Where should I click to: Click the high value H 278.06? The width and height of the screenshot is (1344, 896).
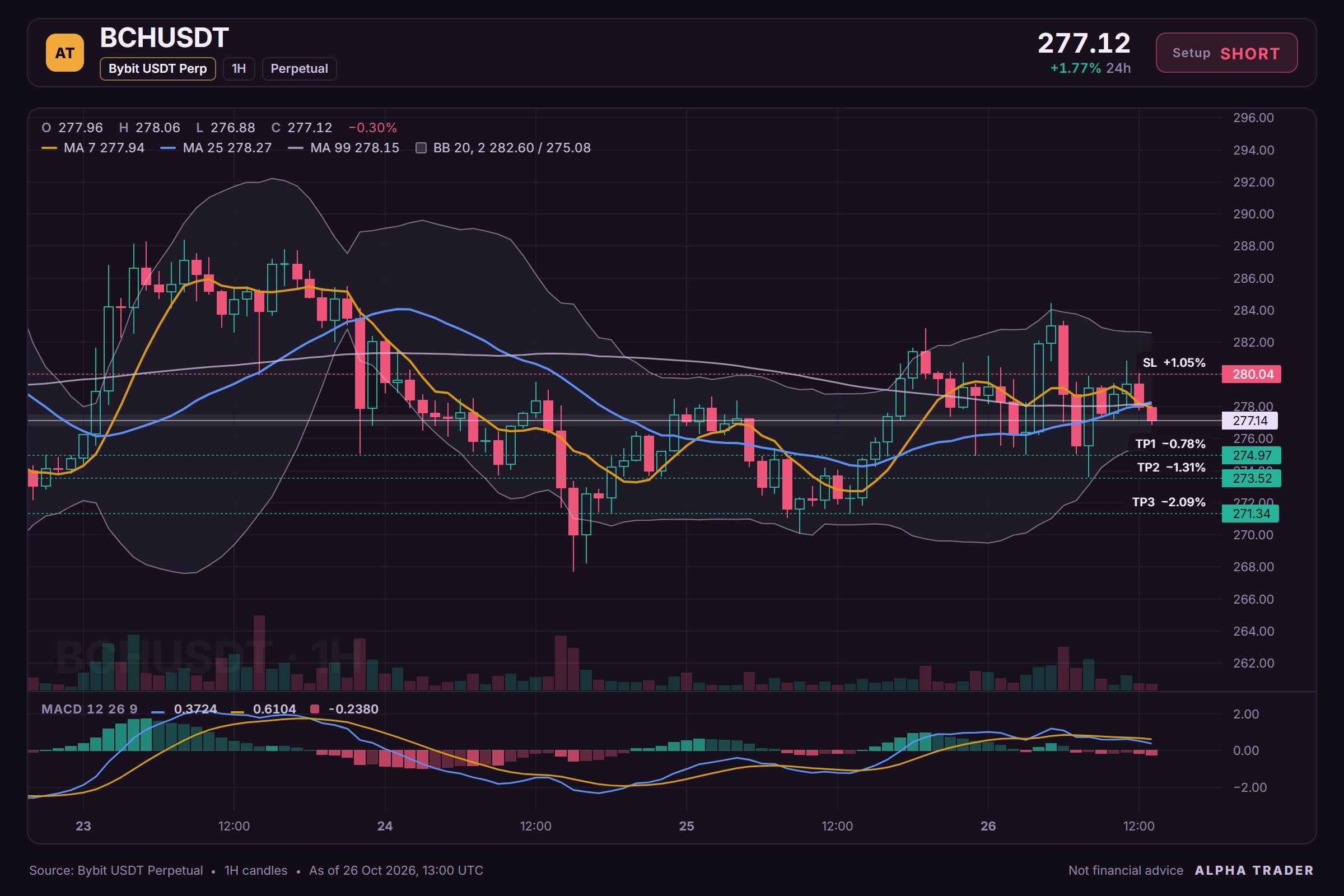click(x=150, y=128)
